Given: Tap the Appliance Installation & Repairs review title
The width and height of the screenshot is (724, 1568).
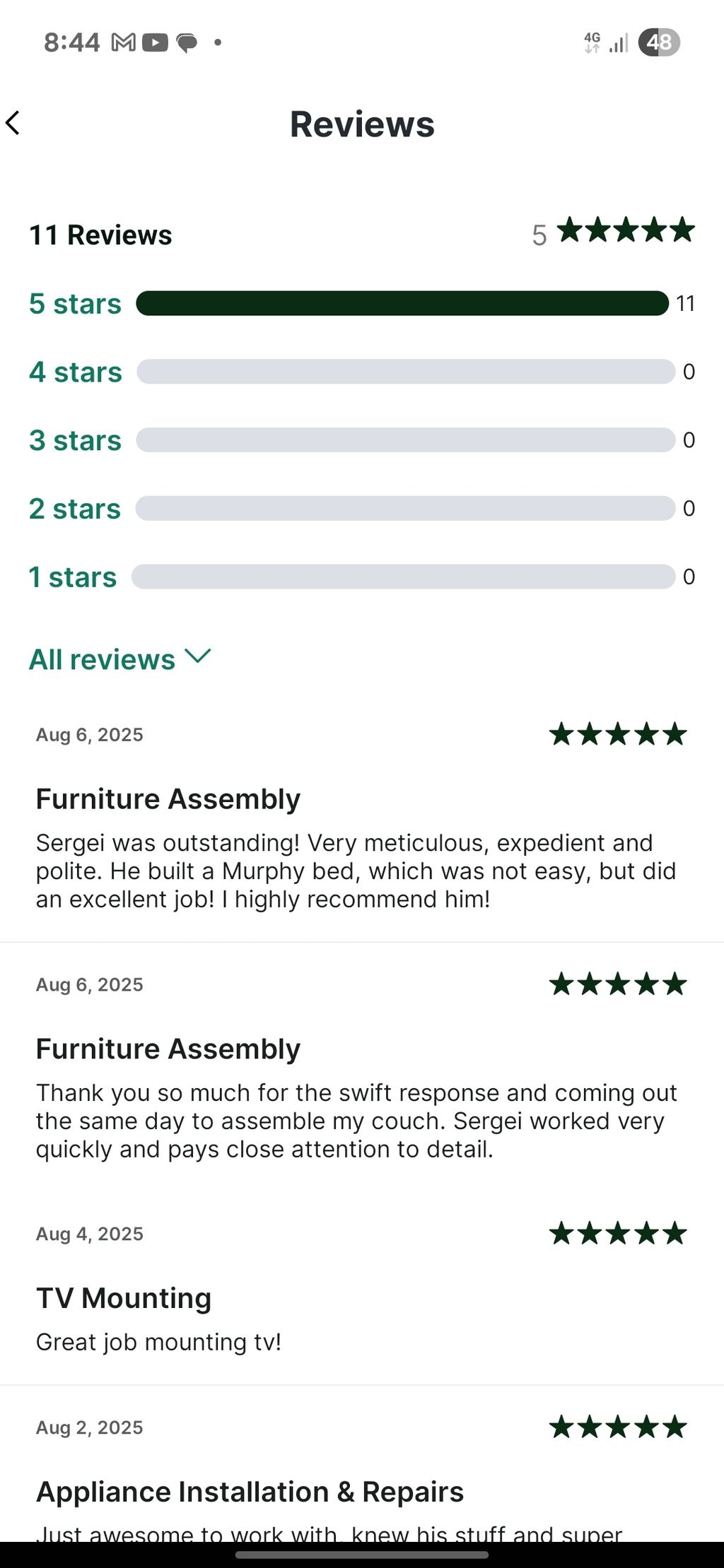Looking at the screenshot, I should click(x=250, y=1492).
